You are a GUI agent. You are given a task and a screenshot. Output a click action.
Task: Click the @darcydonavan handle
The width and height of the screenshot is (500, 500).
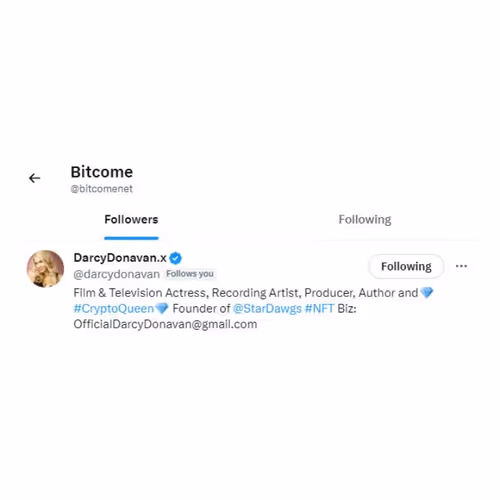pyautogui.click(x=117, y=274)
